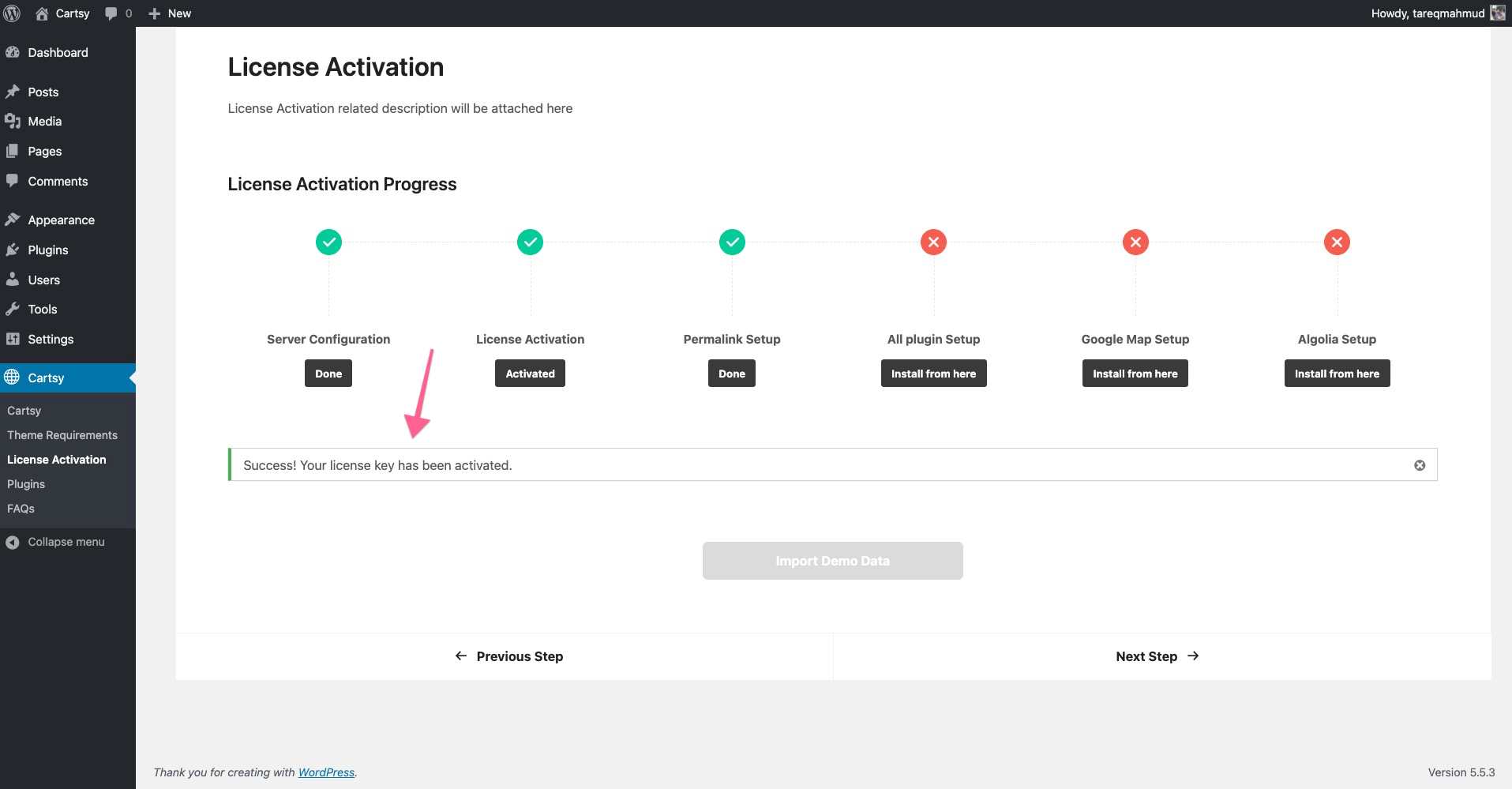This screenshot has width=1512, height=789.
Task: Click the Activated button
Action: pyautogui.click(x=531, y=374)
